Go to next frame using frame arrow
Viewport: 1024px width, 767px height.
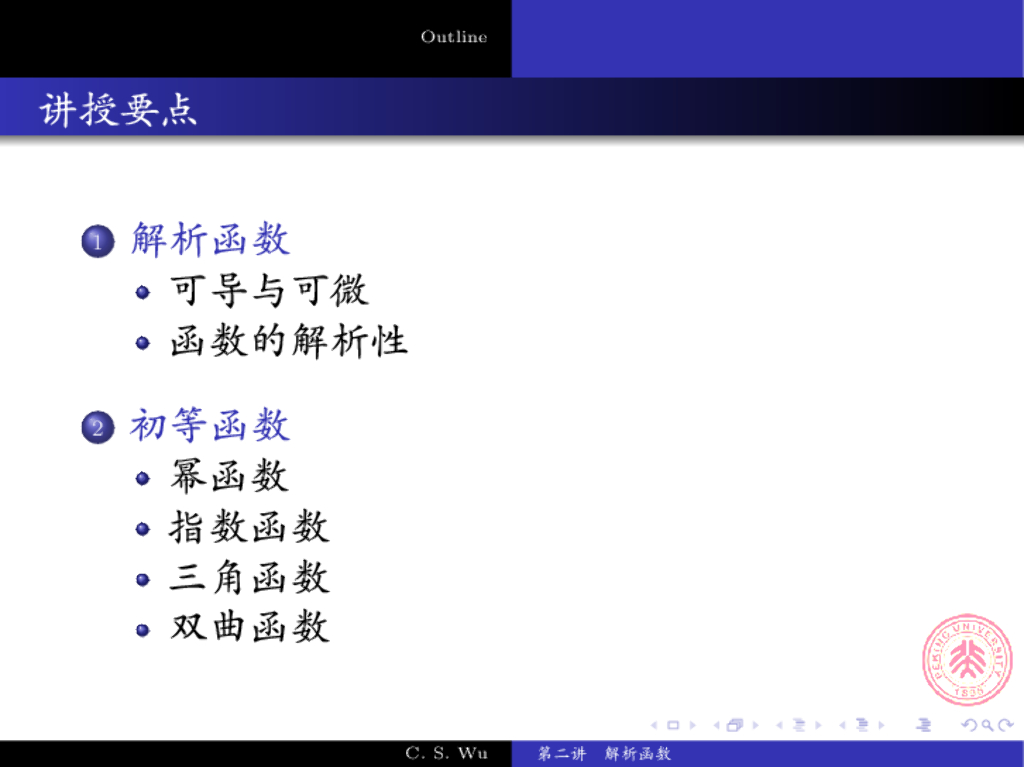pyautogui.click(x=756, y=725)
